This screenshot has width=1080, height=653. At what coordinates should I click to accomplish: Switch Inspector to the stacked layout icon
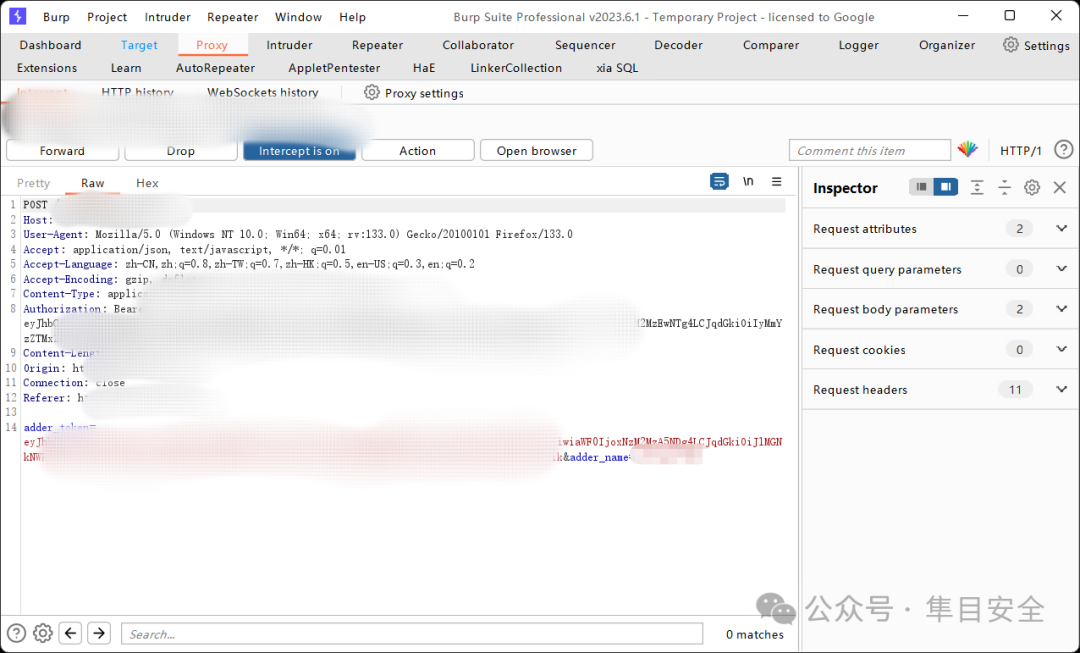click(922, 187)
